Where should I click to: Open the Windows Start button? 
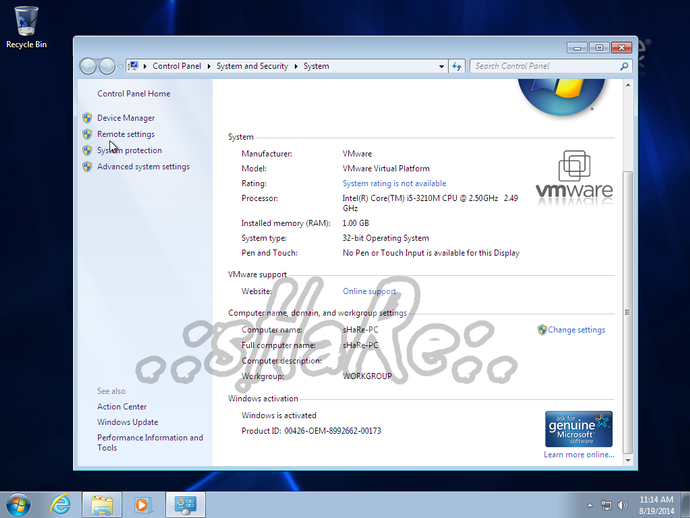point(18,504)
